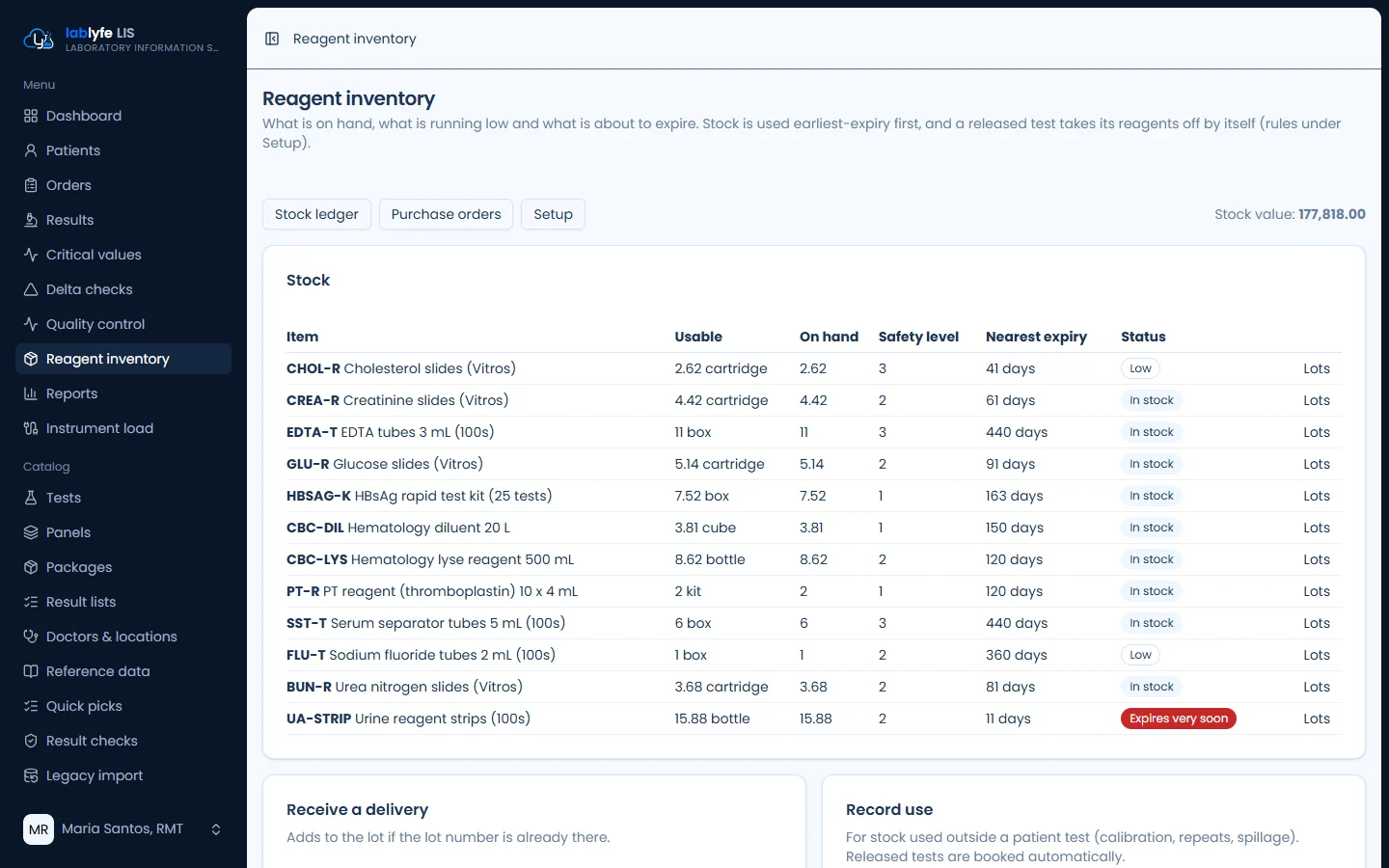Click the Critical values pulse icon
This screenshot has width=1389, height=868.
[31, 255]
